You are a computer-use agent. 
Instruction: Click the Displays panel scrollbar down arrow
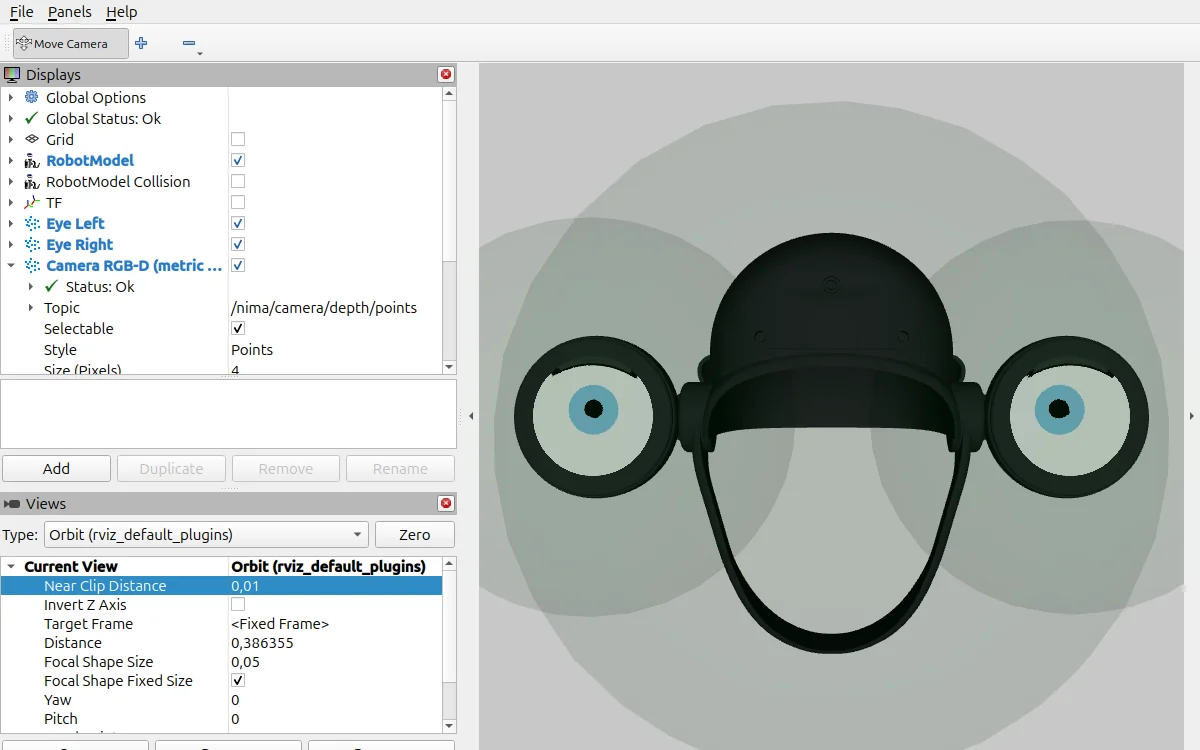449,367
